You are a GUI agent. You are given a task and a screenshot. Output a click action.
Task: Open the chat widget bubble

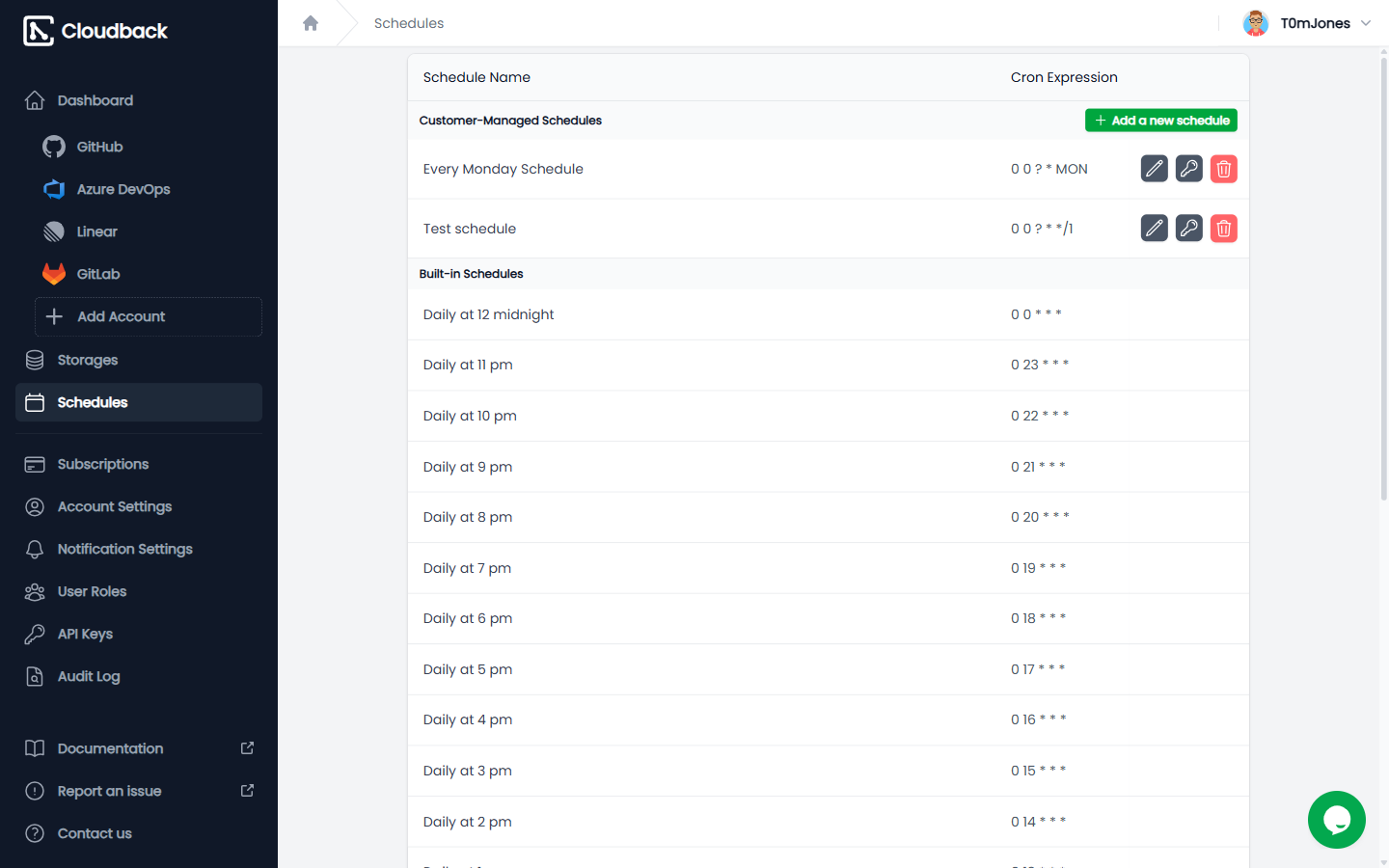(x=1337, y=820)
